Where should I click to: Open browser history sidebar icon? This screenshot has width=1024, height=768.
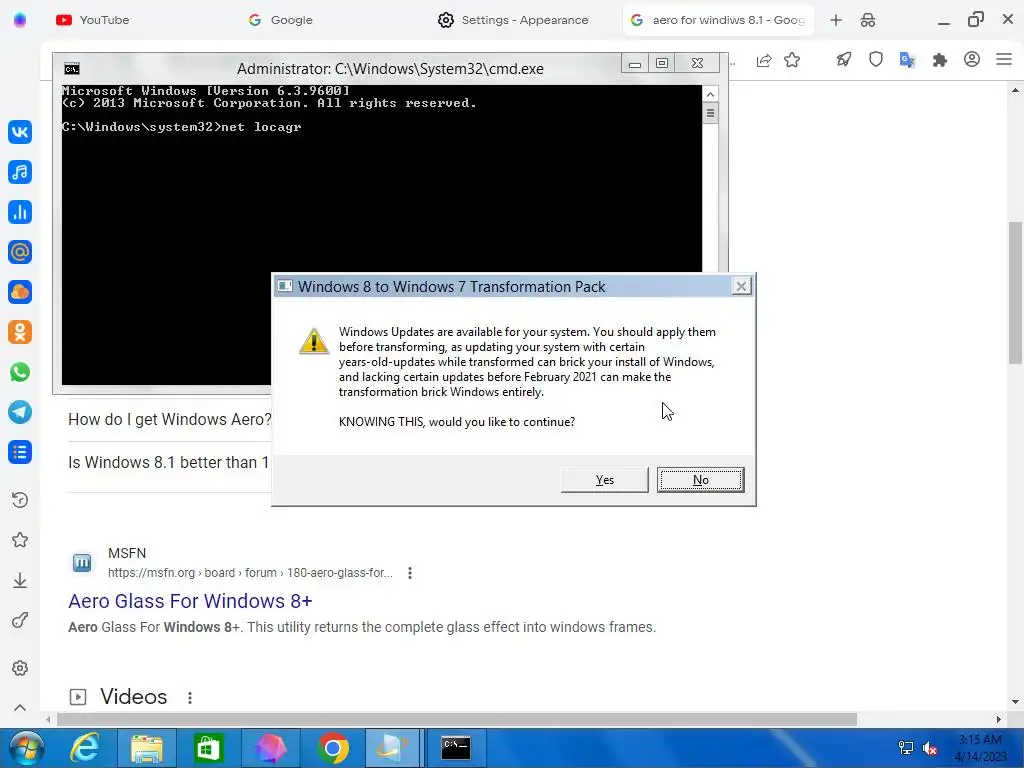pyautogui.click(x=20, y=500)
